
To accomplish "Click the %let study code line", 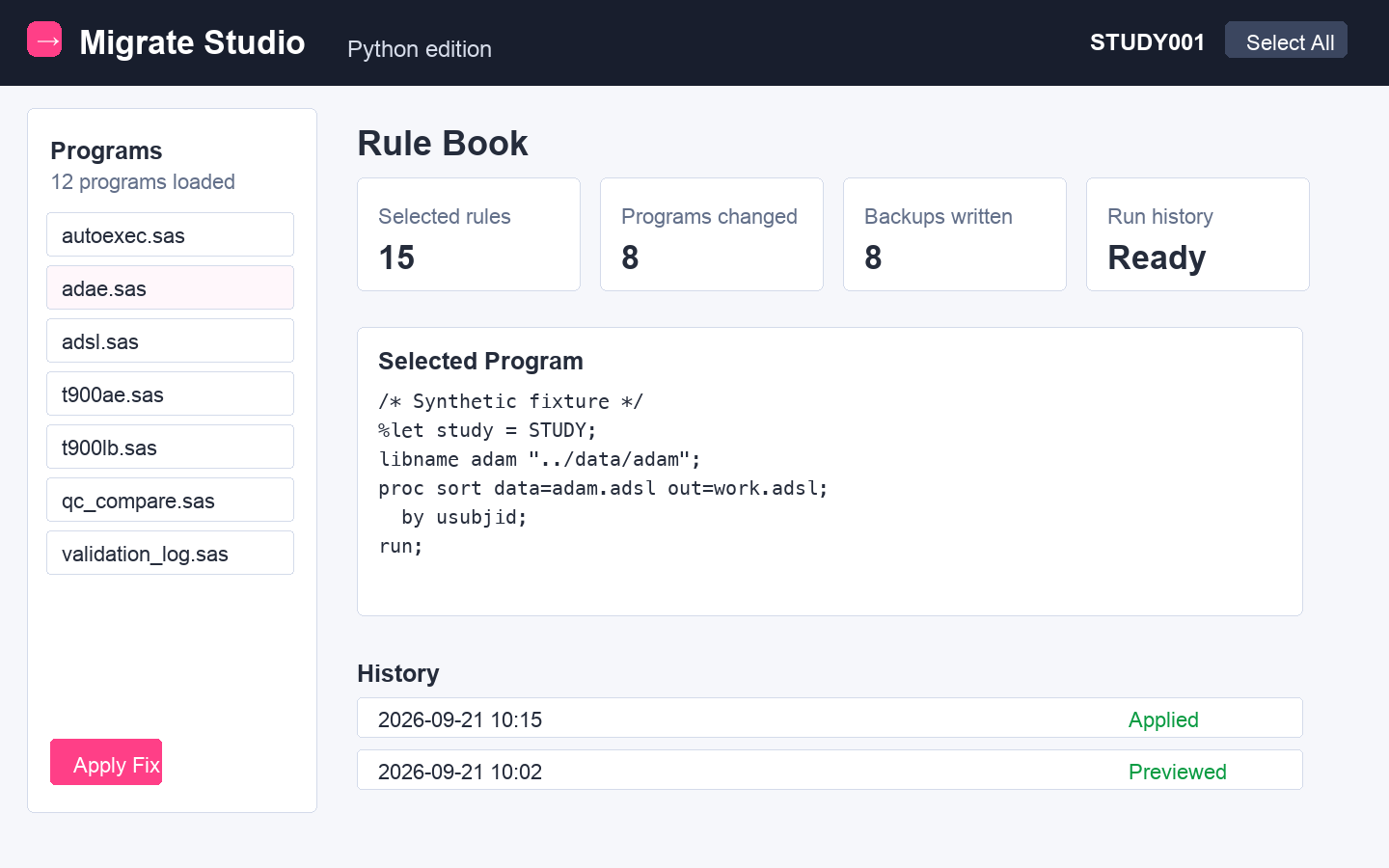I will point(487,430).
